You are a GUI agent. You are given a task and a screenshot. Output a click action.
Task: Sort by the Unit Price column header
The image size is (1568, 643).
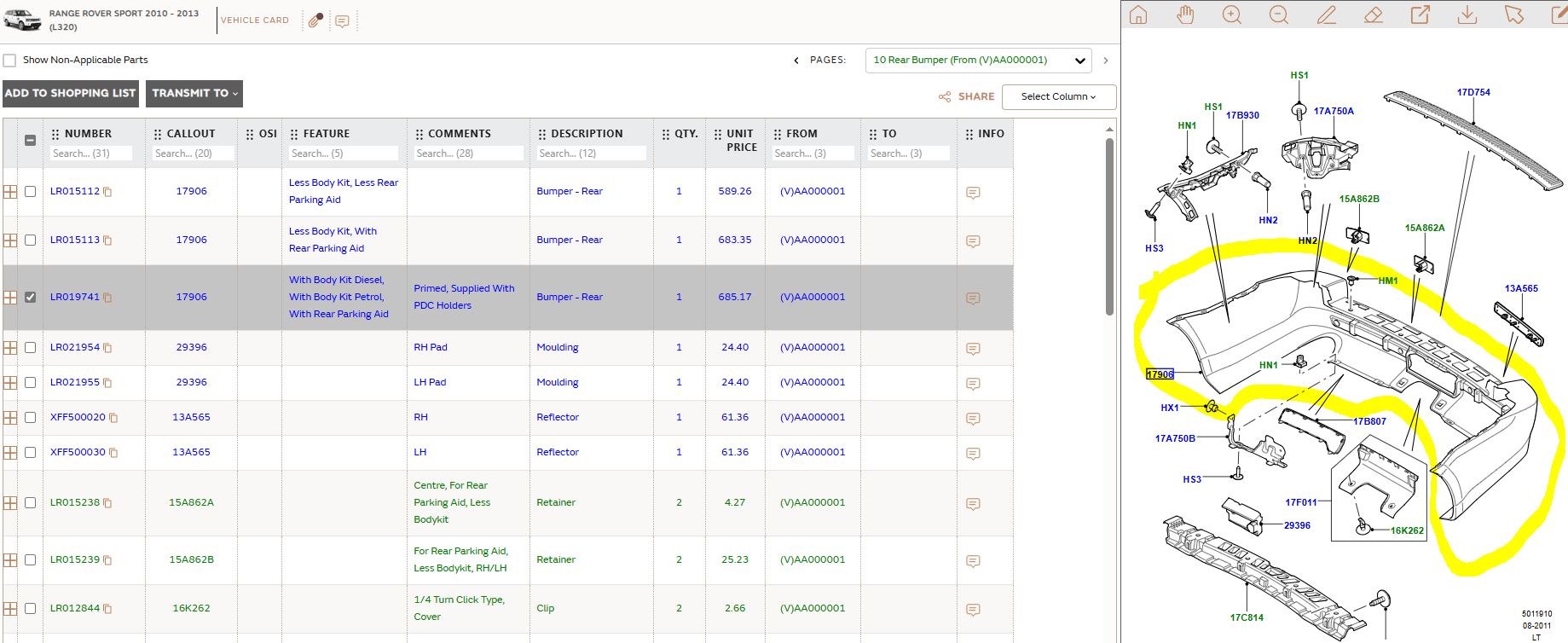pos(741,141)
